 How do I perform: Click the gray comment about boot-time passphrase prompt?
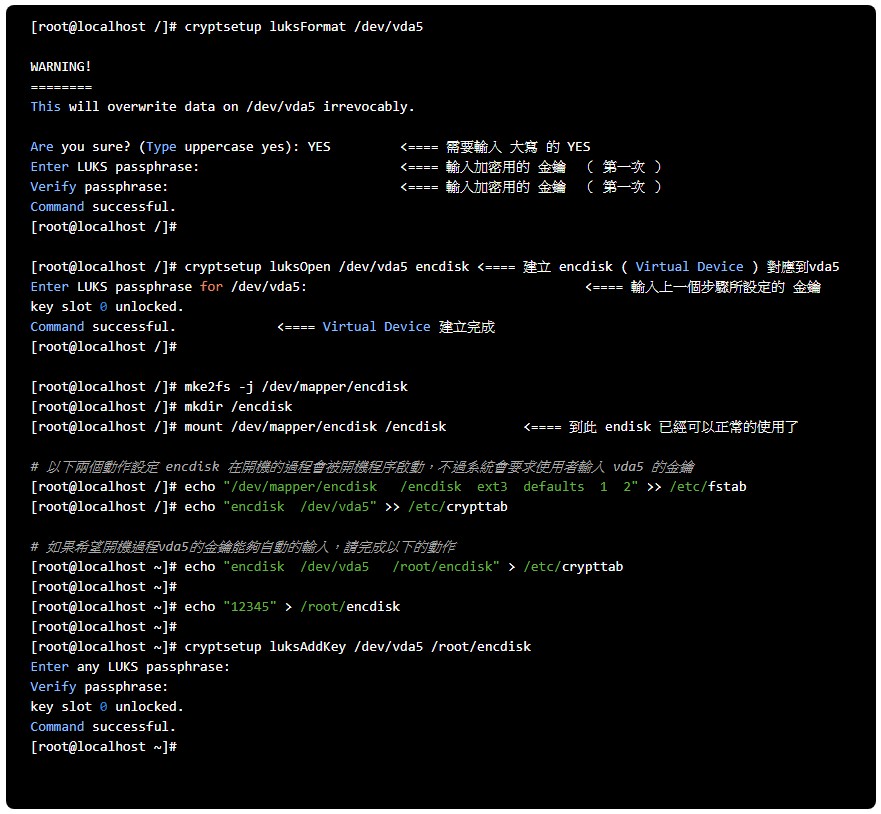click(362, 467)
